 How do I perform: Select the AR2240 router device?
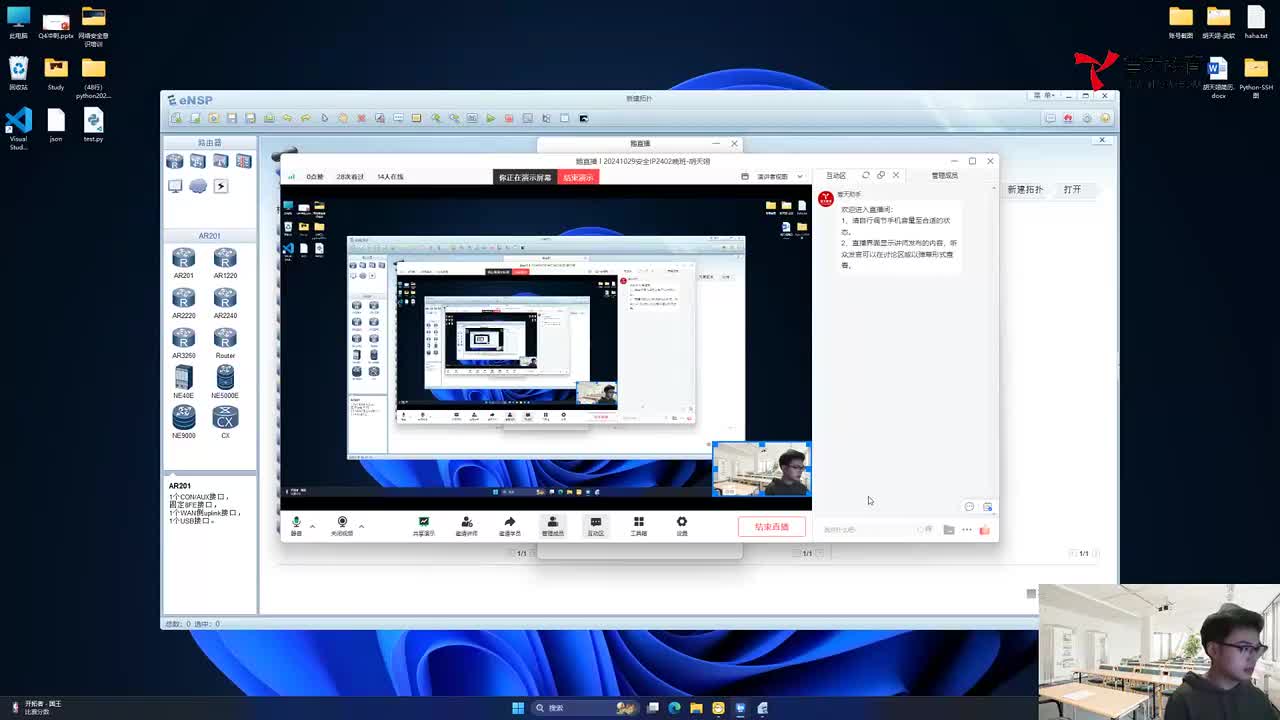(x=225, y=303)
